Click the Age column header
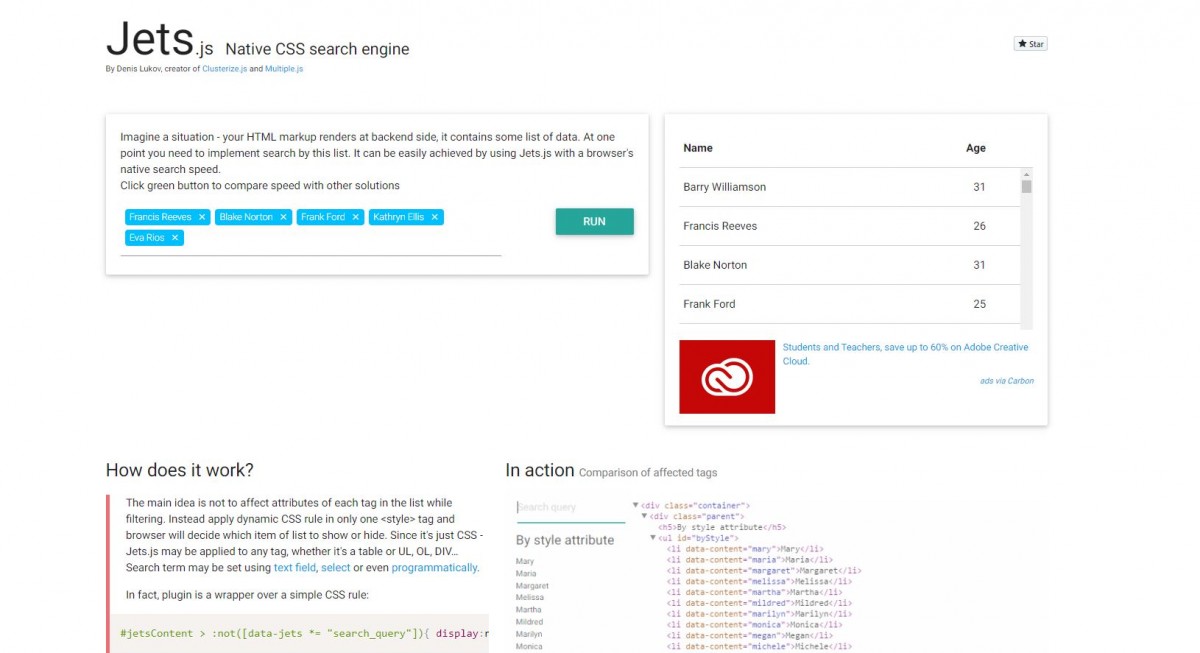This screenshot has height=653, width=1200. (976, 148)
